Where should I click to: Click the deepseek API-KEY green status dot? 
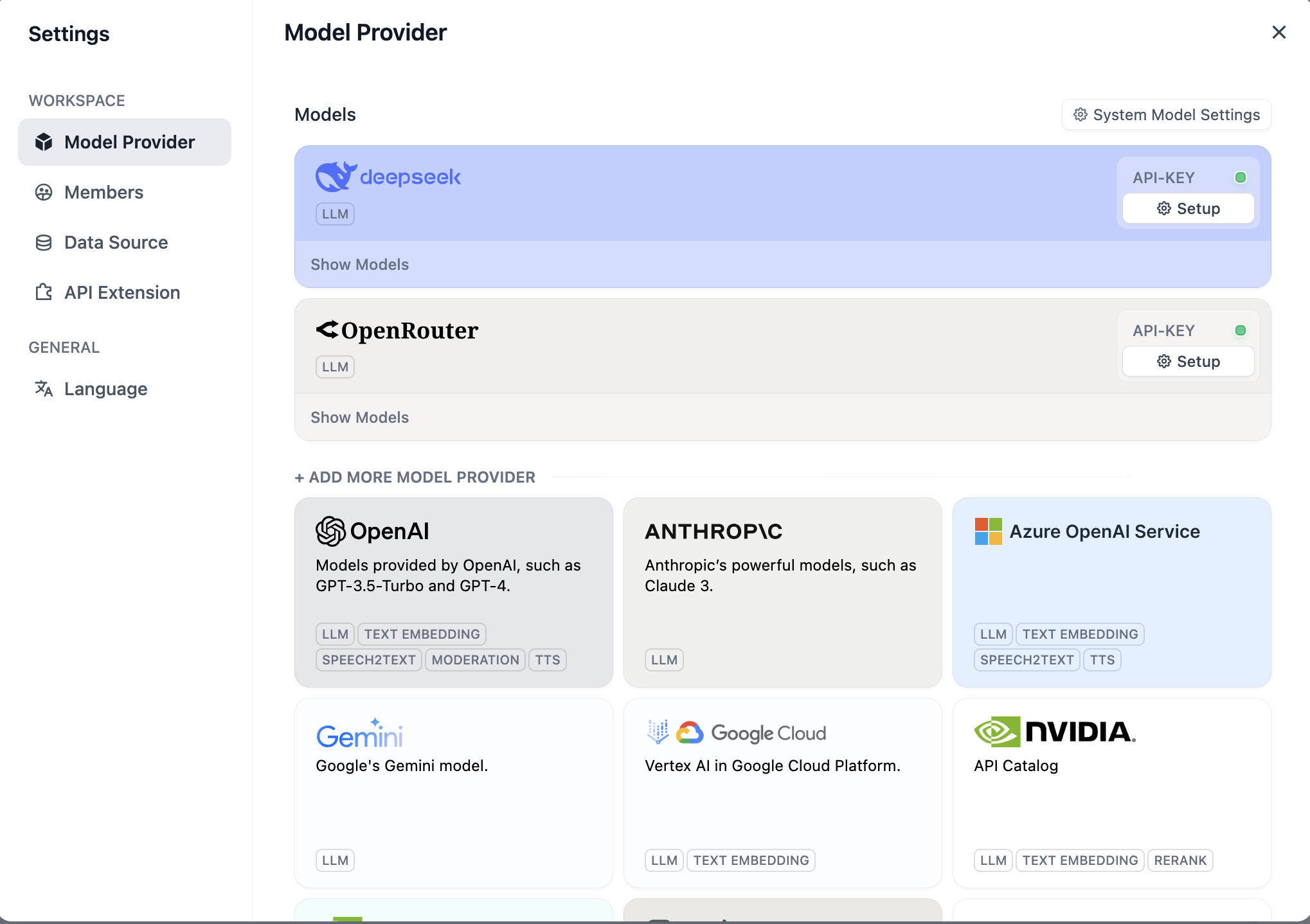[x=1241, y=177]
